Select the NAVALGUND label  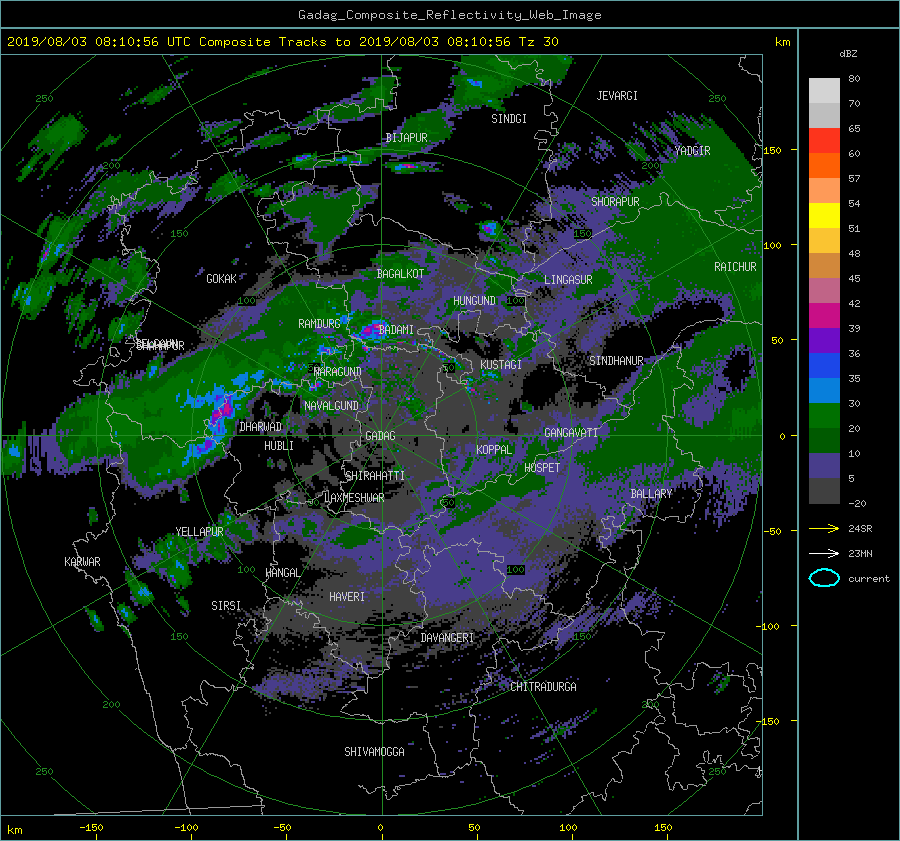[331, 406]
